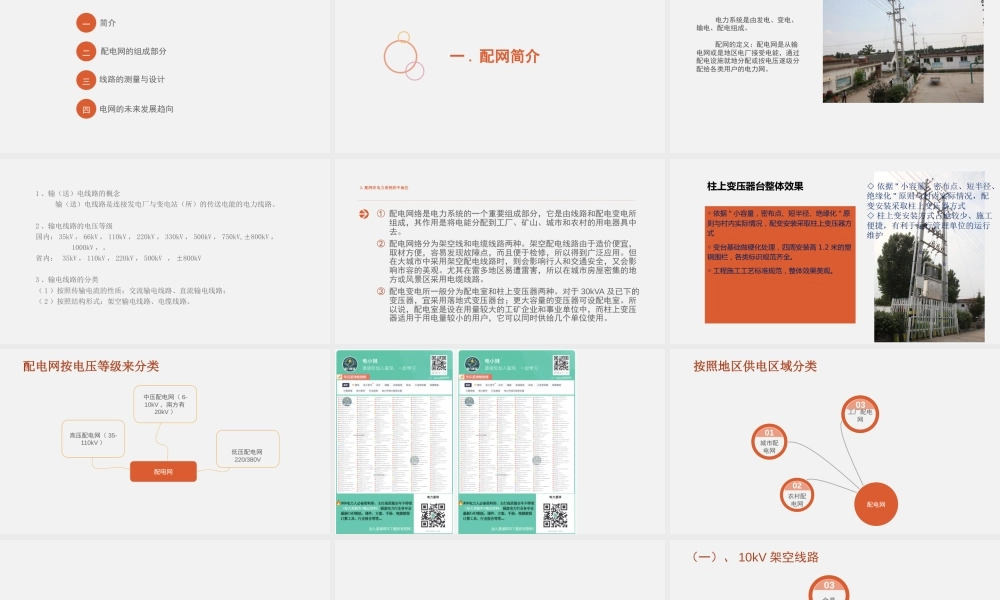Click the bottom QR code on the right flyer
The height and width of the screenshot is (600, 1000).
555,514
